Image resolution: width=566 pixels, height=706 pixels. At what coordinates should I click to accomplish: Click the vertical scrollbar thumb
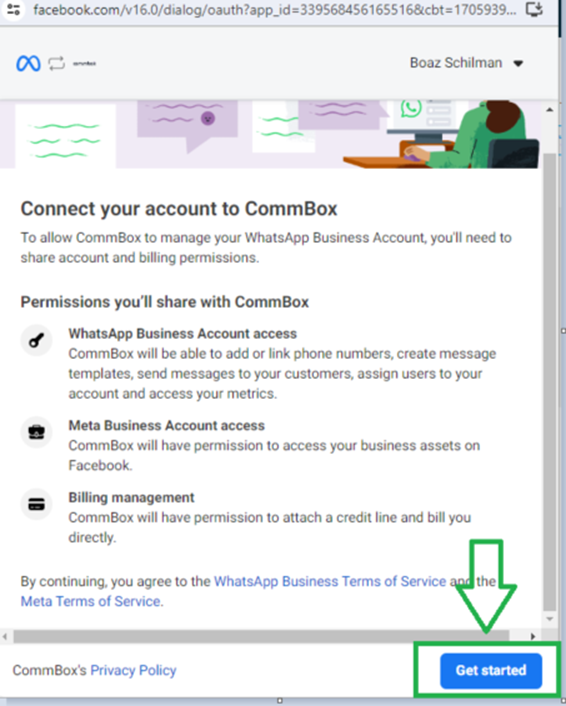tap(549, 383)
